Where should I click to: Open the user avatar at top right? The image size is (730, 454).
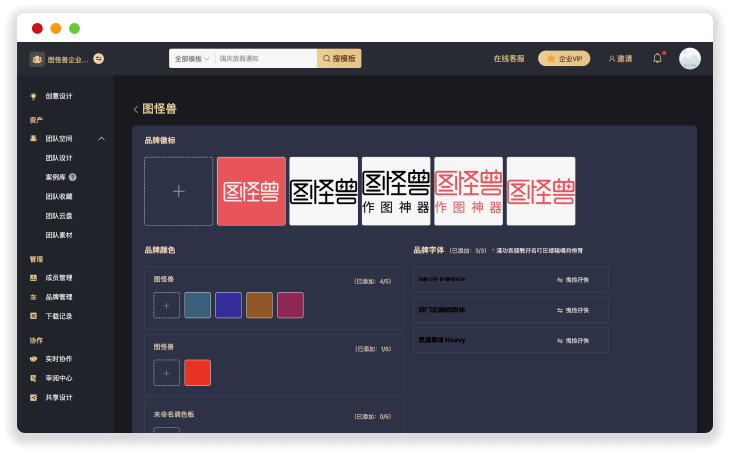click(690, 59)
